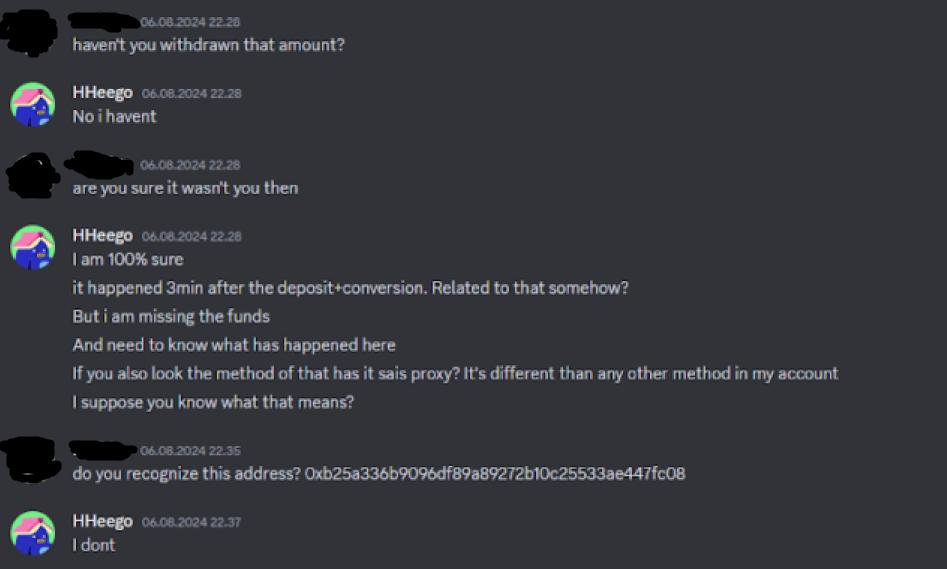Viewport: 947px width, 569px height.
Task: Open HHeego username above "No i havent"
Action: click(x=102, y=92)
